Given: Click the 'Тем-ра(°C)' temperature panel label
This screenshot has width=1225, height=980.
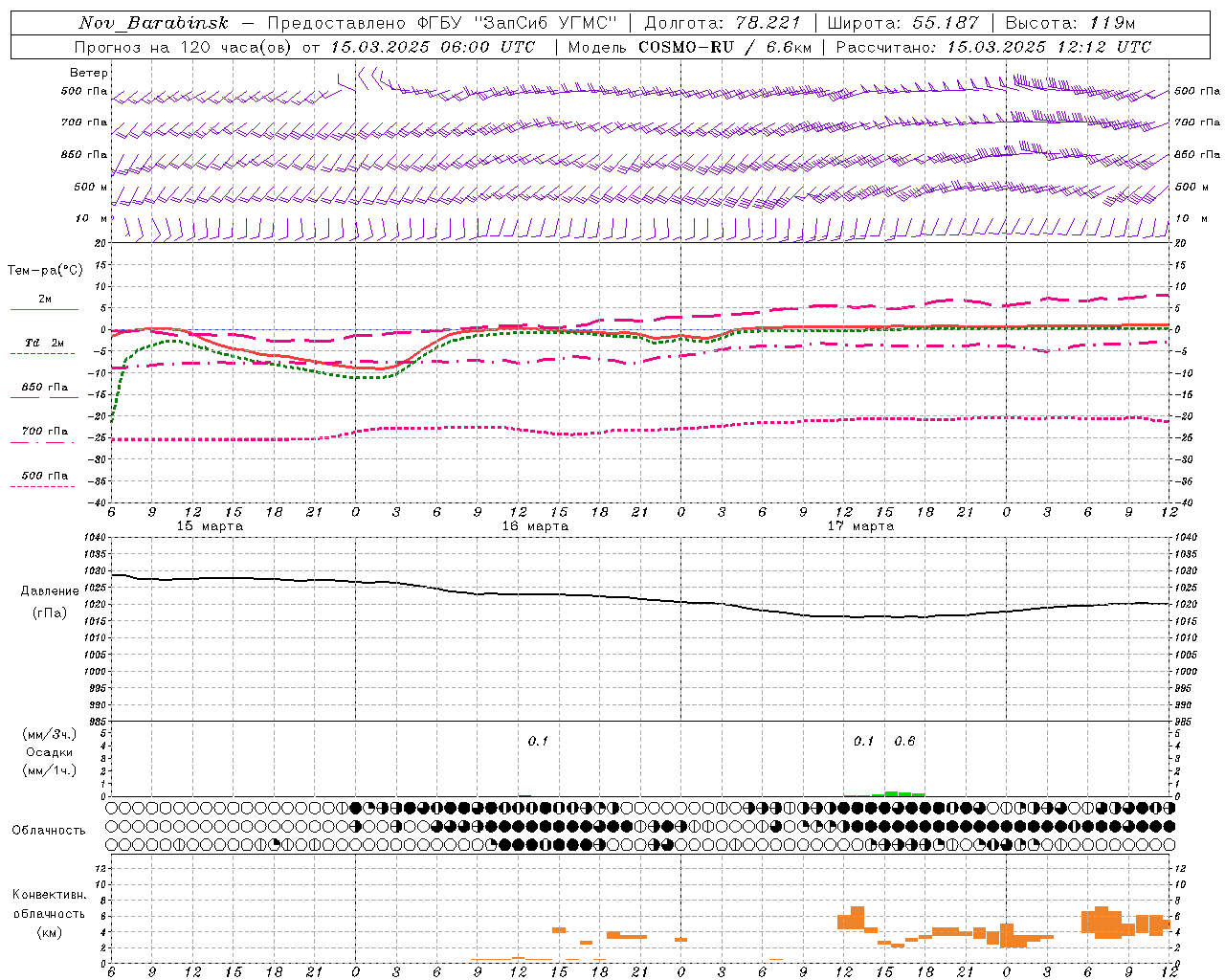Looking at the screenshot, I should coord(45,271).
